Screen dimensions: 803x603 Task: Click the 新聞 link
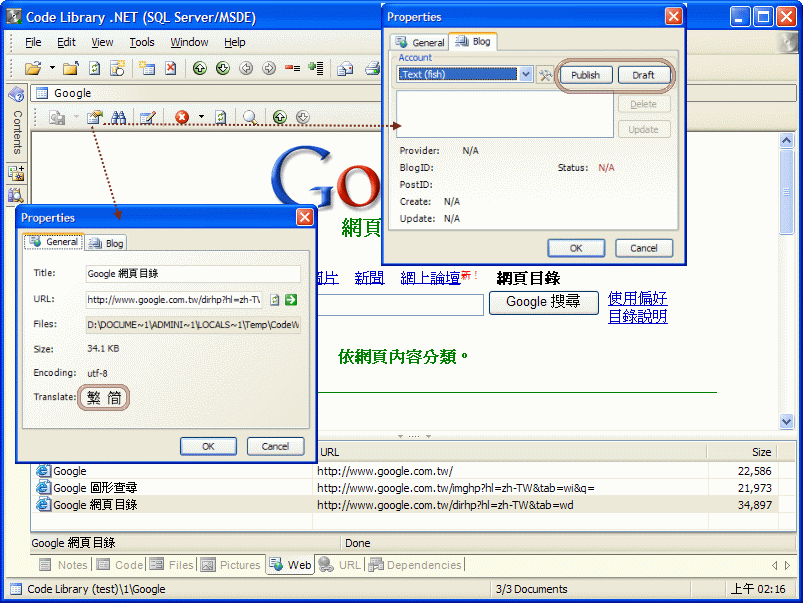click(x=369, y=278)
